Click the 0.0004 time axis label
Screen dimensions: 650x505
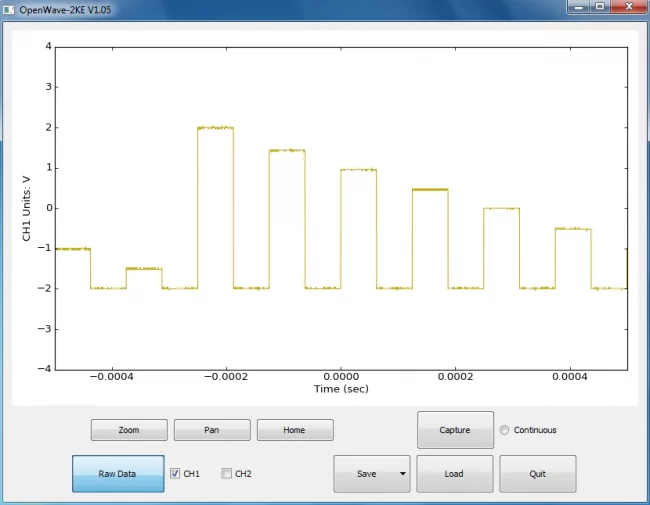(x=570, y=376)
